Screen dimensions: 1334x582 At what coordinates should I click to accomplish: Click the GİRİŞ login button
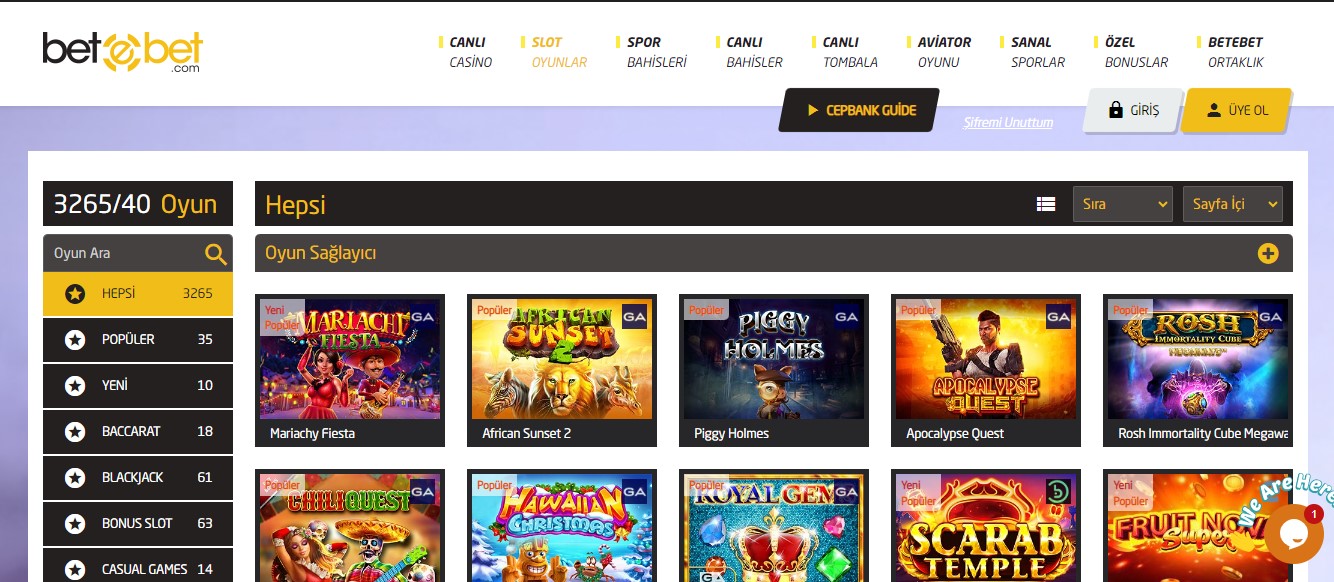(x=1133, y=111)
